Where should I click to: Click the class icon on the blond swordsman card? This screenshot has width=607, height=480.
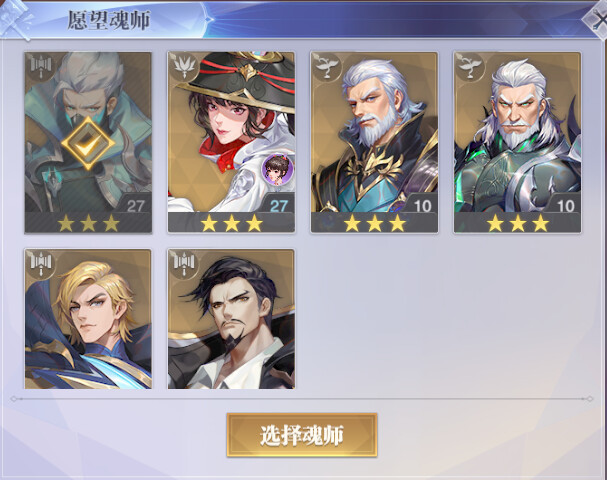click(x=41, y=264)
